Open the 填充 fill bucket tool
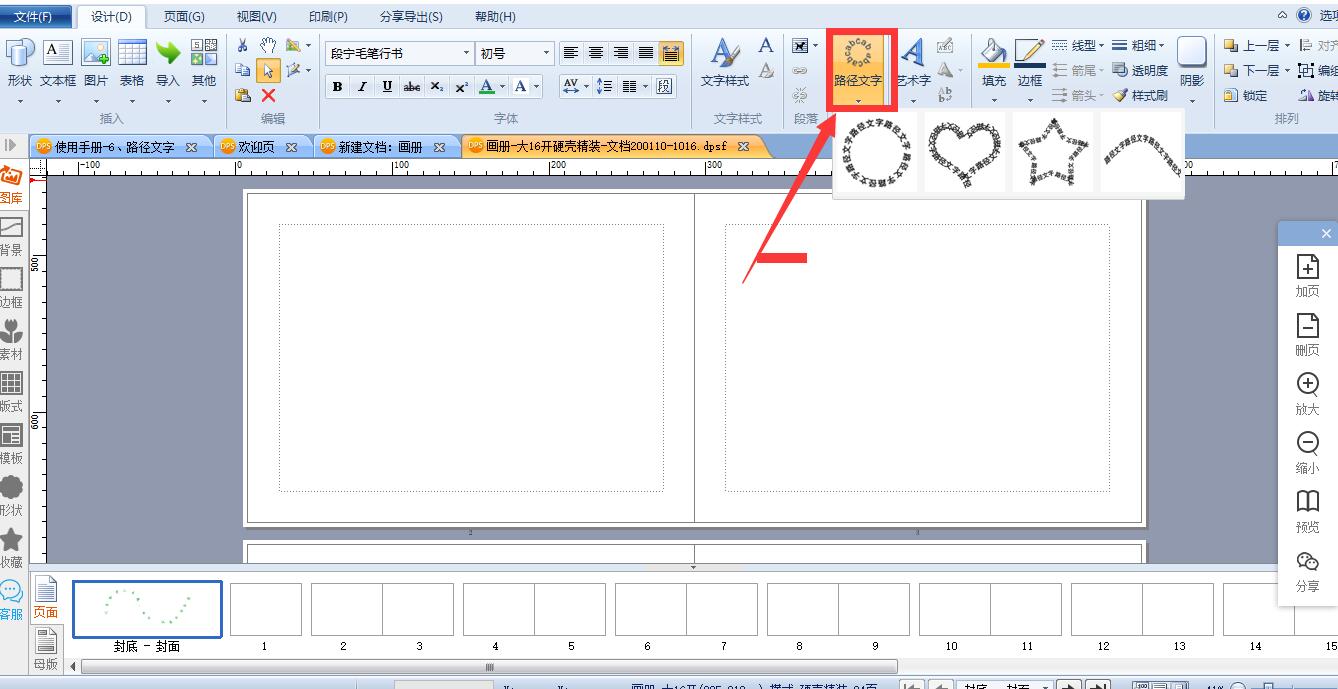The image size is (1338, 689). click(x=994, y=63)
